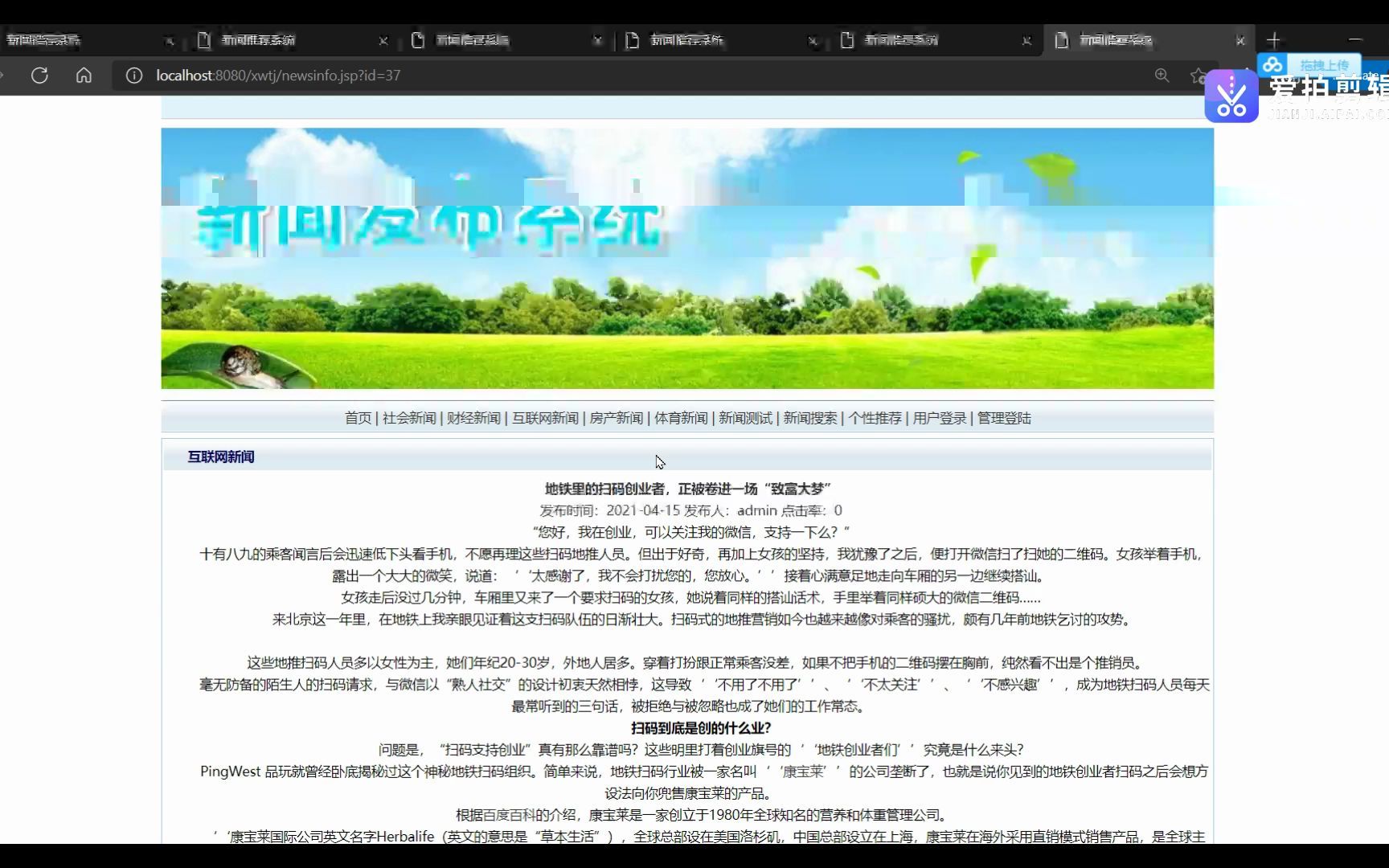Open the 房产新闻 category

tap(617, 418)
